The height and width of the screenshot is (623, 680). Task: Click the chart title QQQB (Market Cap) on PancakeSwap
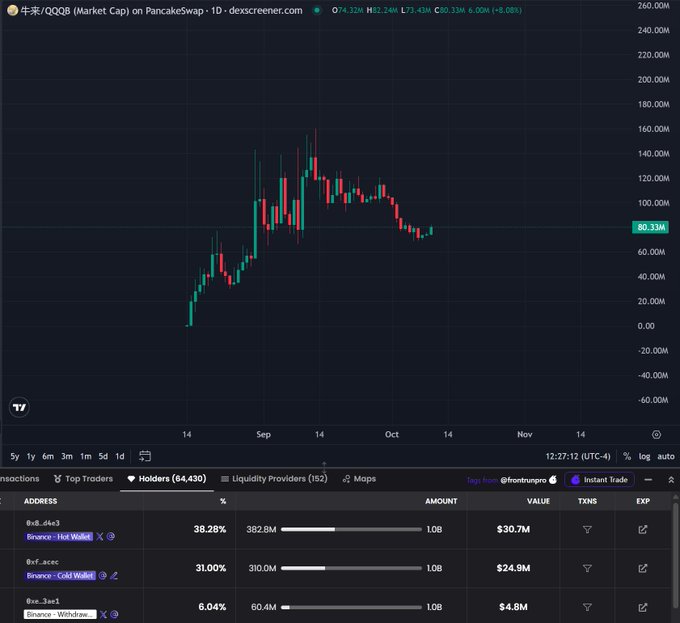[161, 10]
